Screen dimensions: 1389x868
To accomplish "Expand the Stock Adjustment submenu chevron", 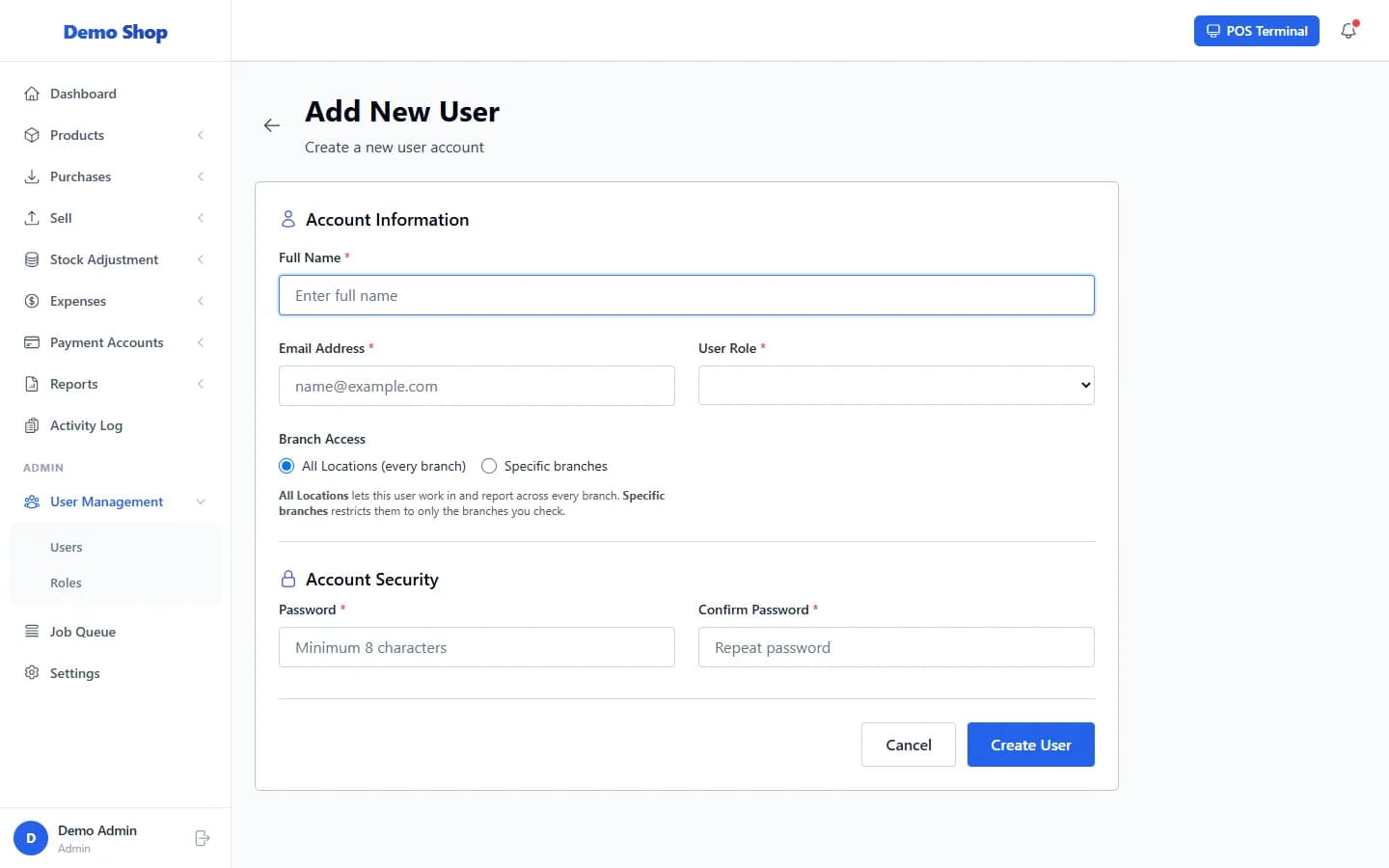I will (201, 259).
